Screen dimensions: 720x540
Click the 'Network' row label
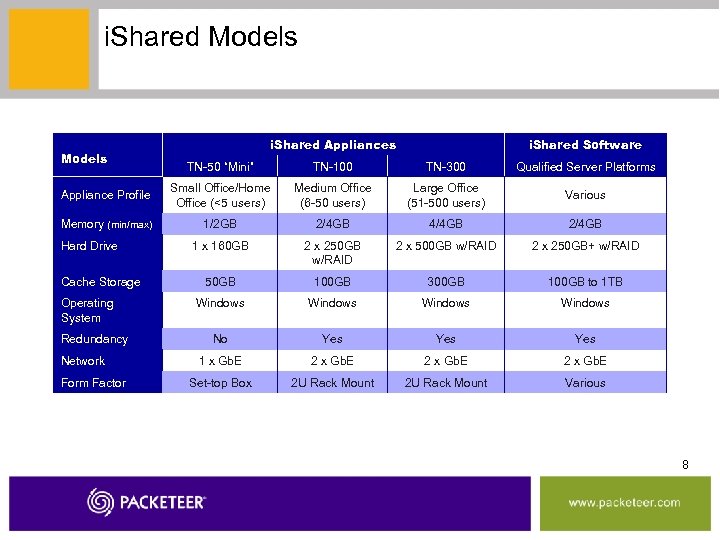(83, 361)
